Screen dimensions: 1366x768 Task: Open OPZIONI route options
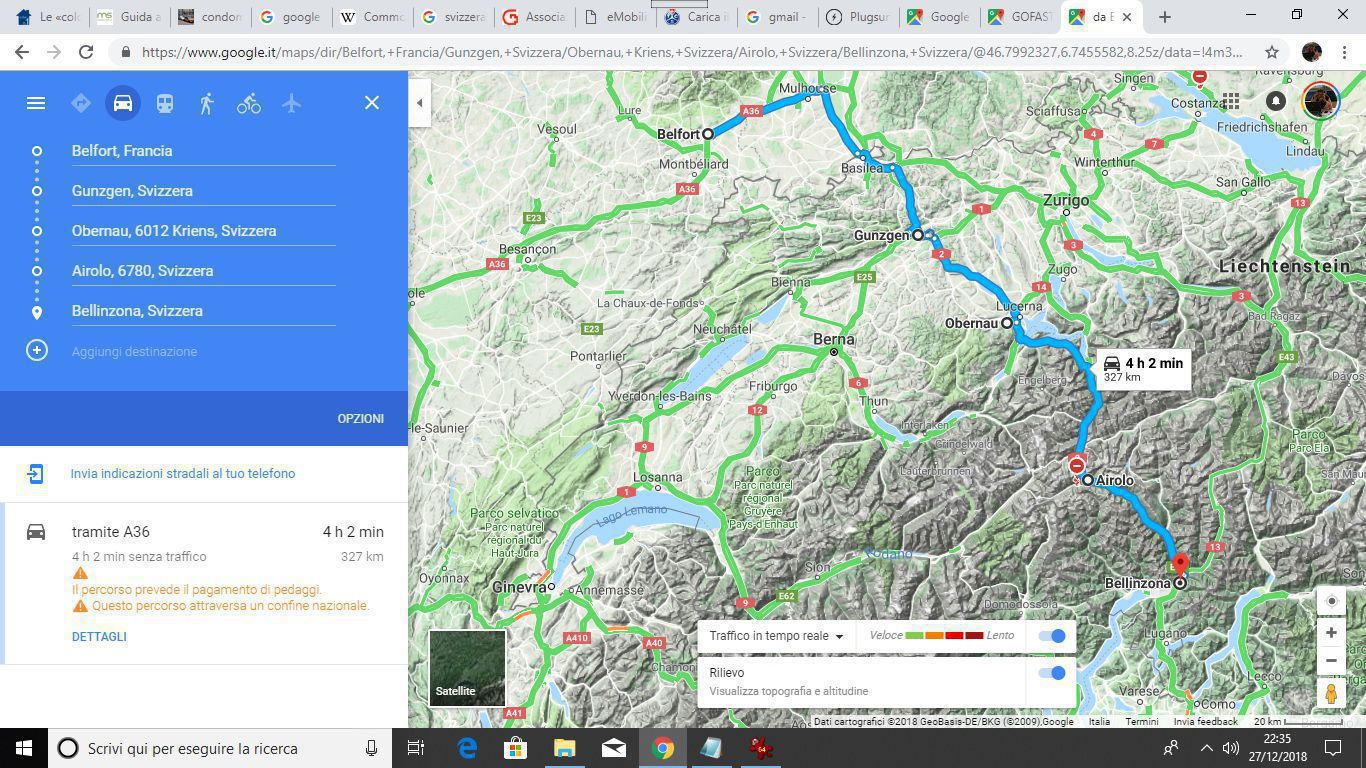click(x=360, y=419)
